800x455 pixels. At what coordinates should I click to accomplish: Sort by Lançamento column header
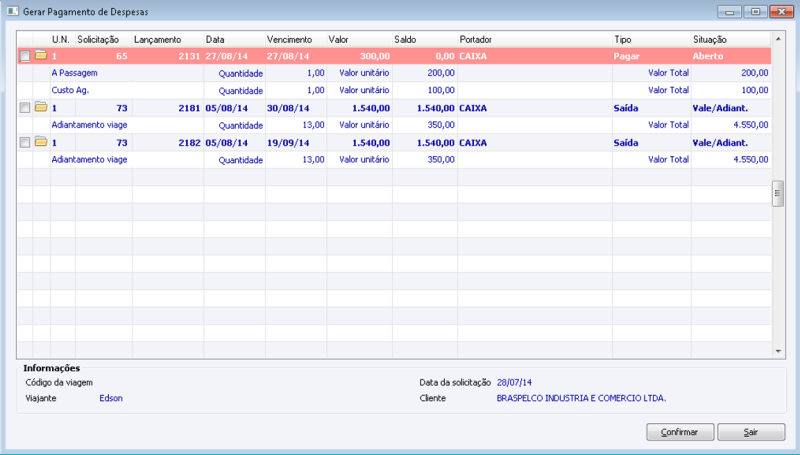tap(168, 39)
